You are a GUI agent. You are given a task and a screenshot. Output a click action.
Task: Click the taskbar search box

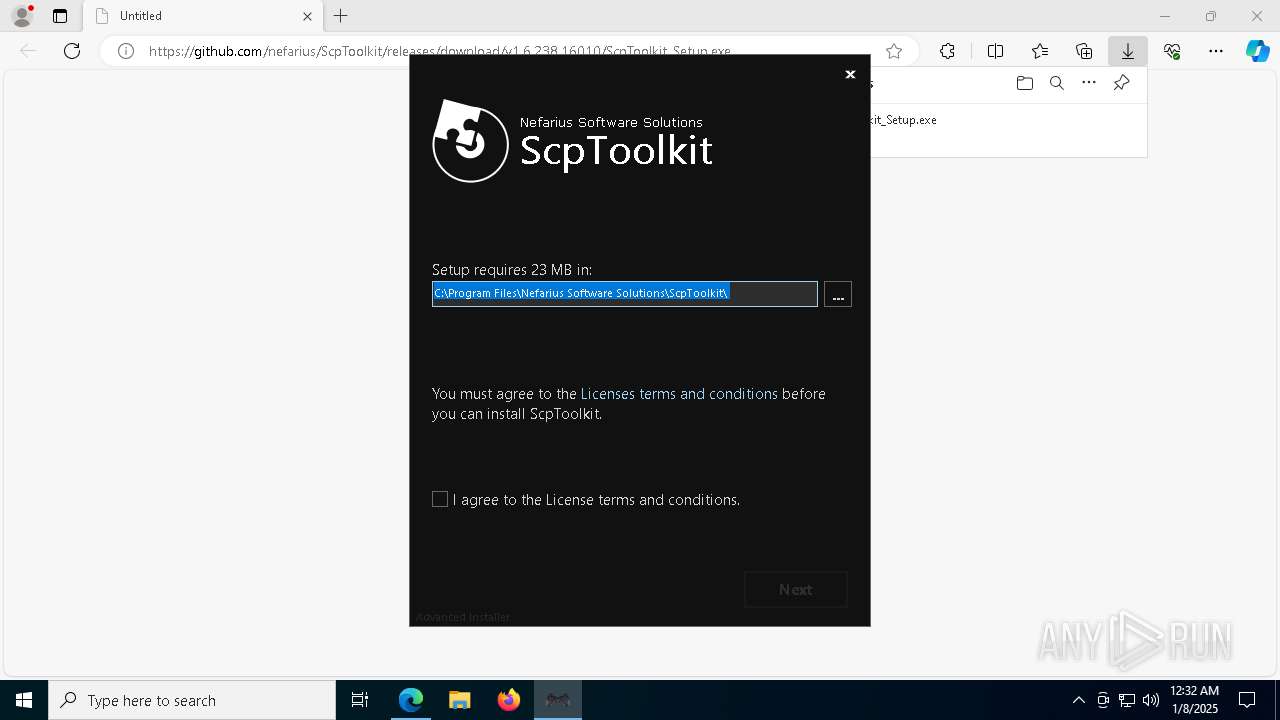point(192,700)
